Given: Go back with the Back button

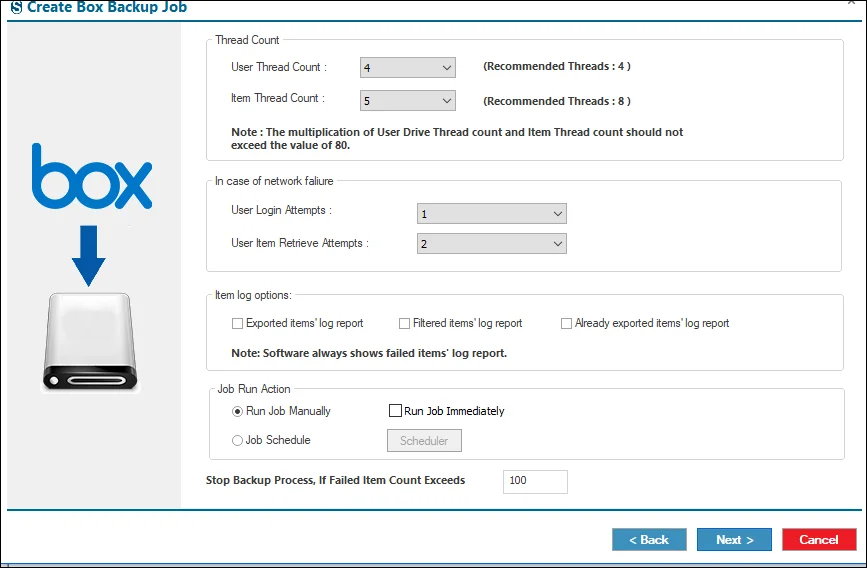Looking at the screenshot, I should [x=649, y=540].
